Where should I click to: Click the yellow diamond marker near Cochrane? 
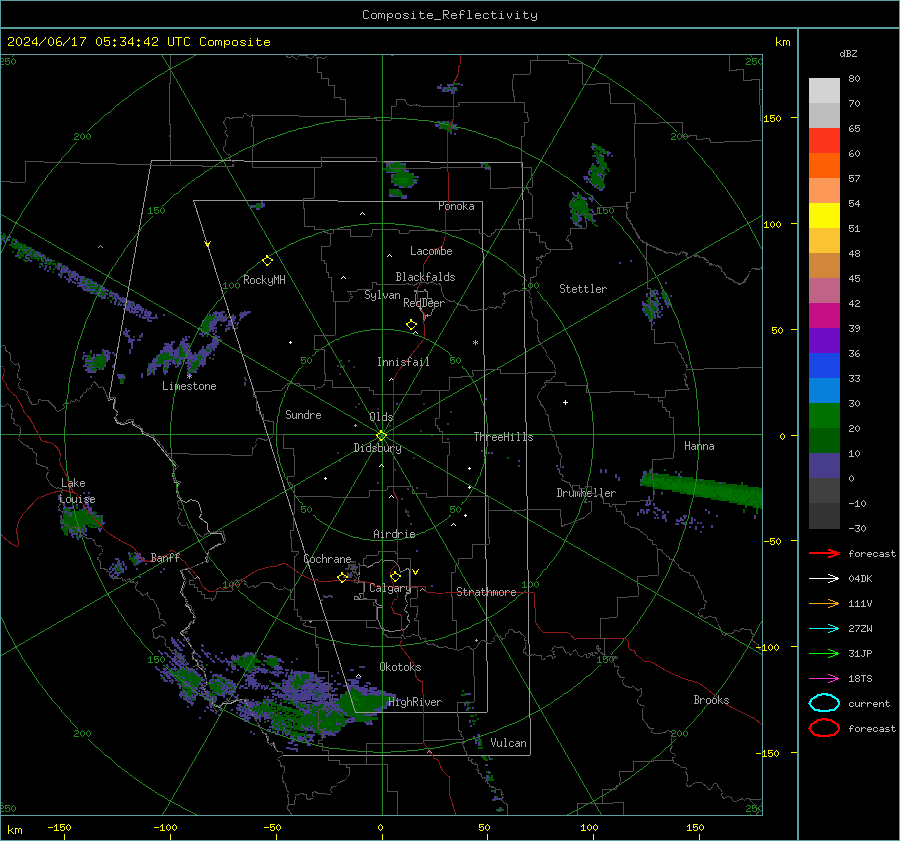pos(342,577)
